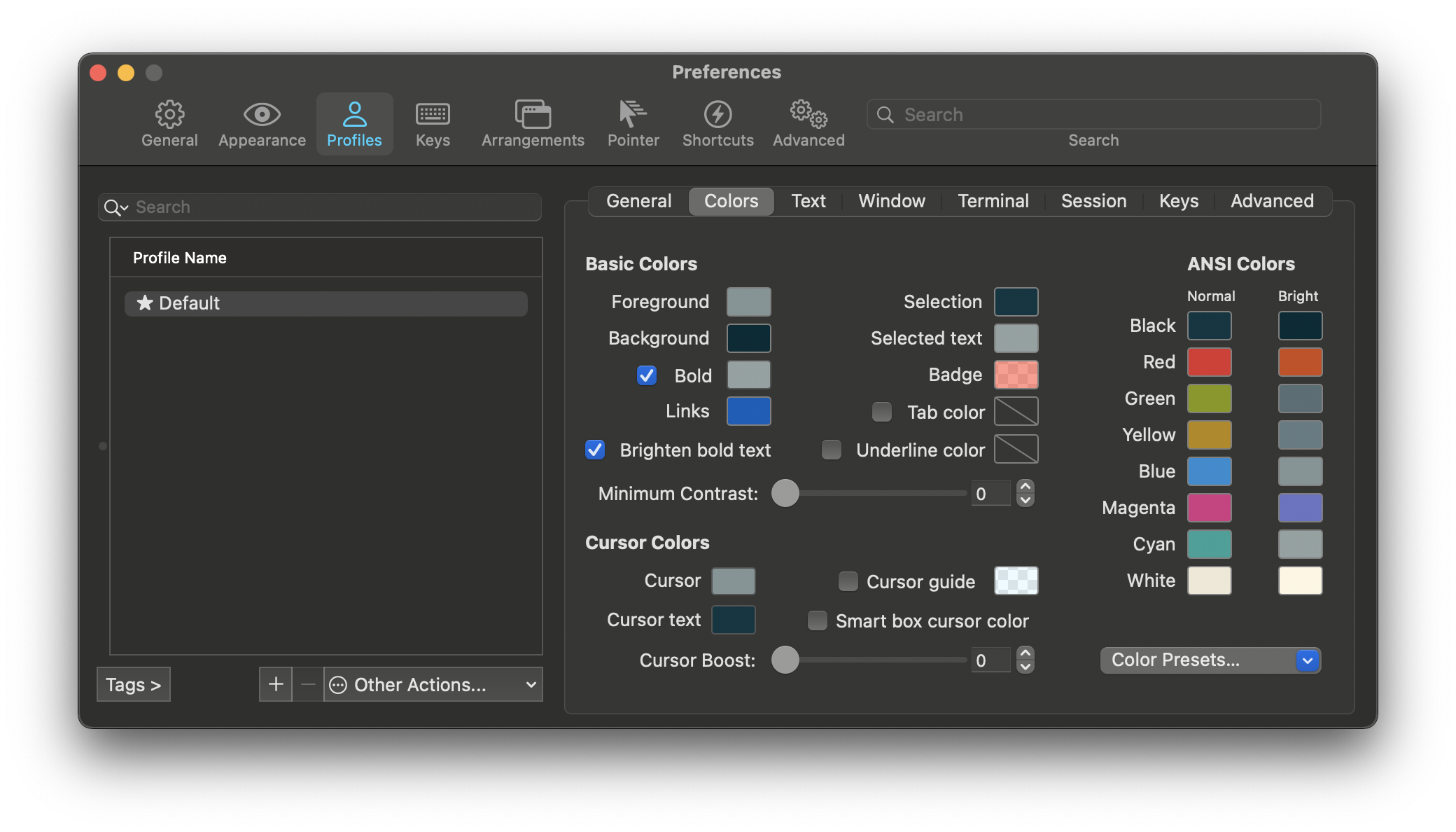1456x832 pixels.
Task: Open the General preferences gear icon
Action: (169, 115)
